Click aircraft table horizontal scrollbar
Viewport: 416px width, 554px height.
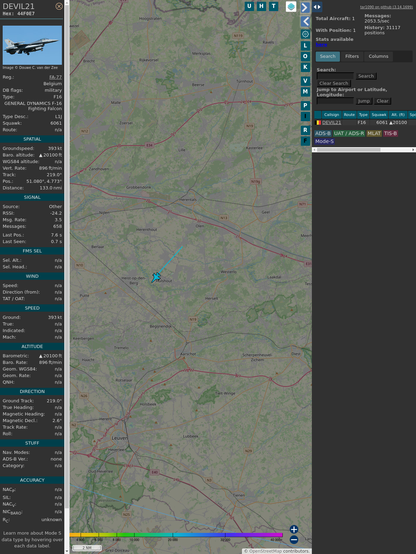(348, 150)
